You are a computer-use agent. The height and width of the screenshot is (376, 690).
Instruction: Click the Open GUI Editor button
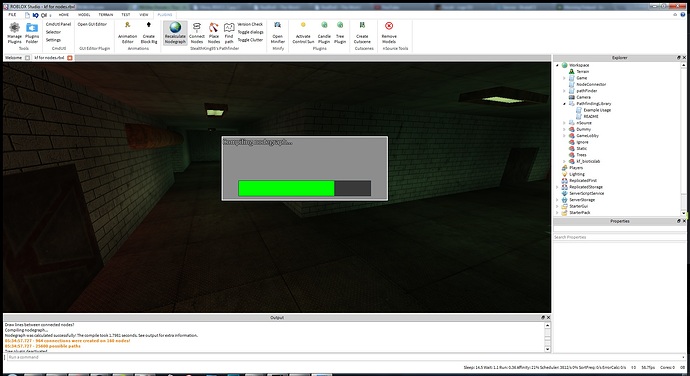[92, 24]
